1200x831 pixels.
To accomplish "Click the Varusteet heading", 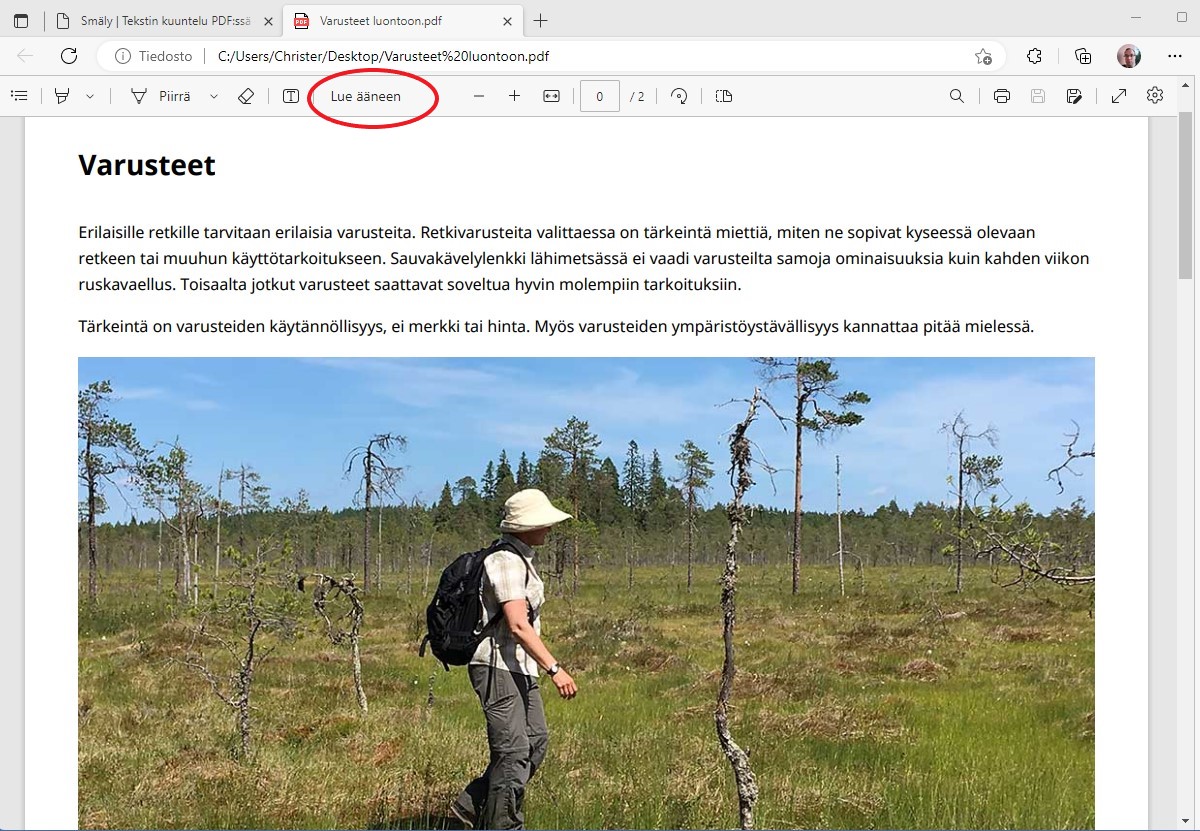I will 147,165.
